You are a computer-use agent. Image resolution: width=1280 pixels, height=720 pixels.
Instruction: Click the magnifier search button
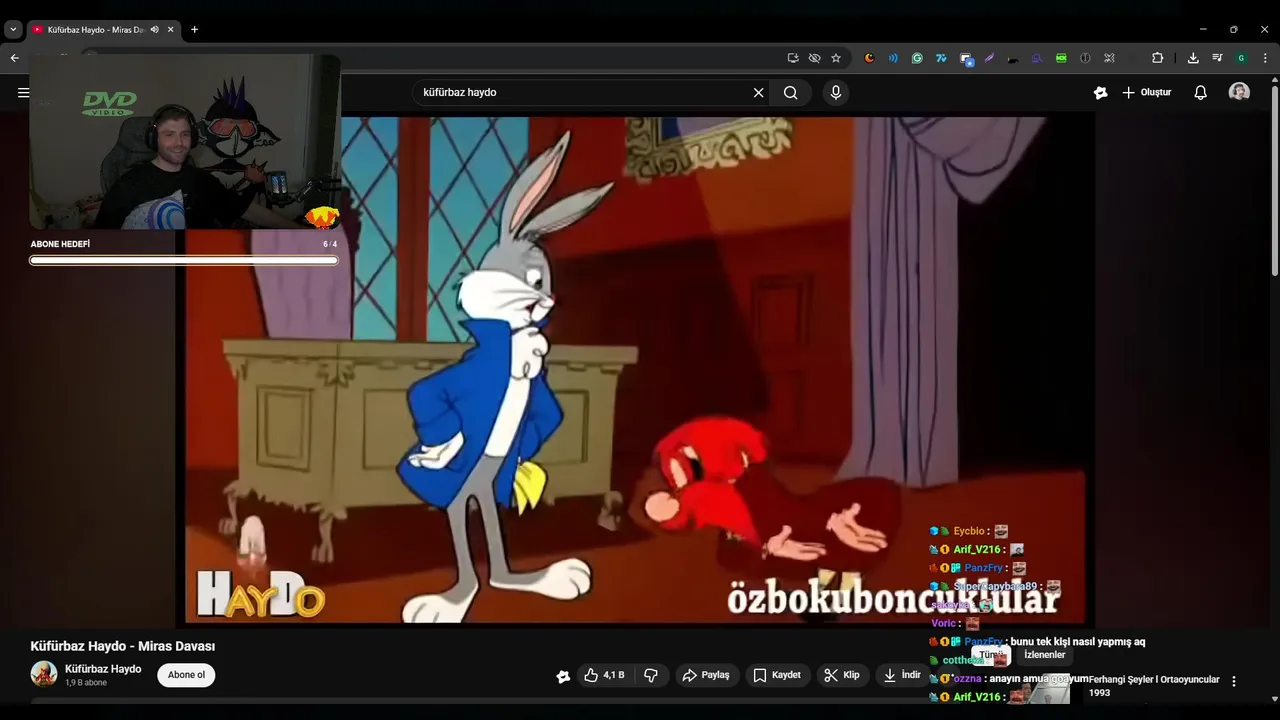[x=790, y=93]
